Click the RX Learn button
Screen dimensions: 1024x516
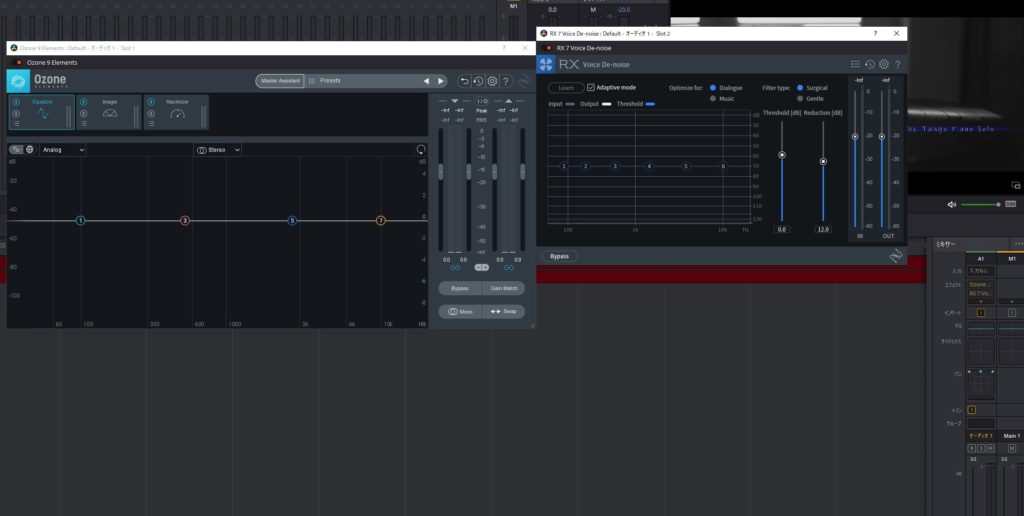pyautogui.click(x=566, y=88)
